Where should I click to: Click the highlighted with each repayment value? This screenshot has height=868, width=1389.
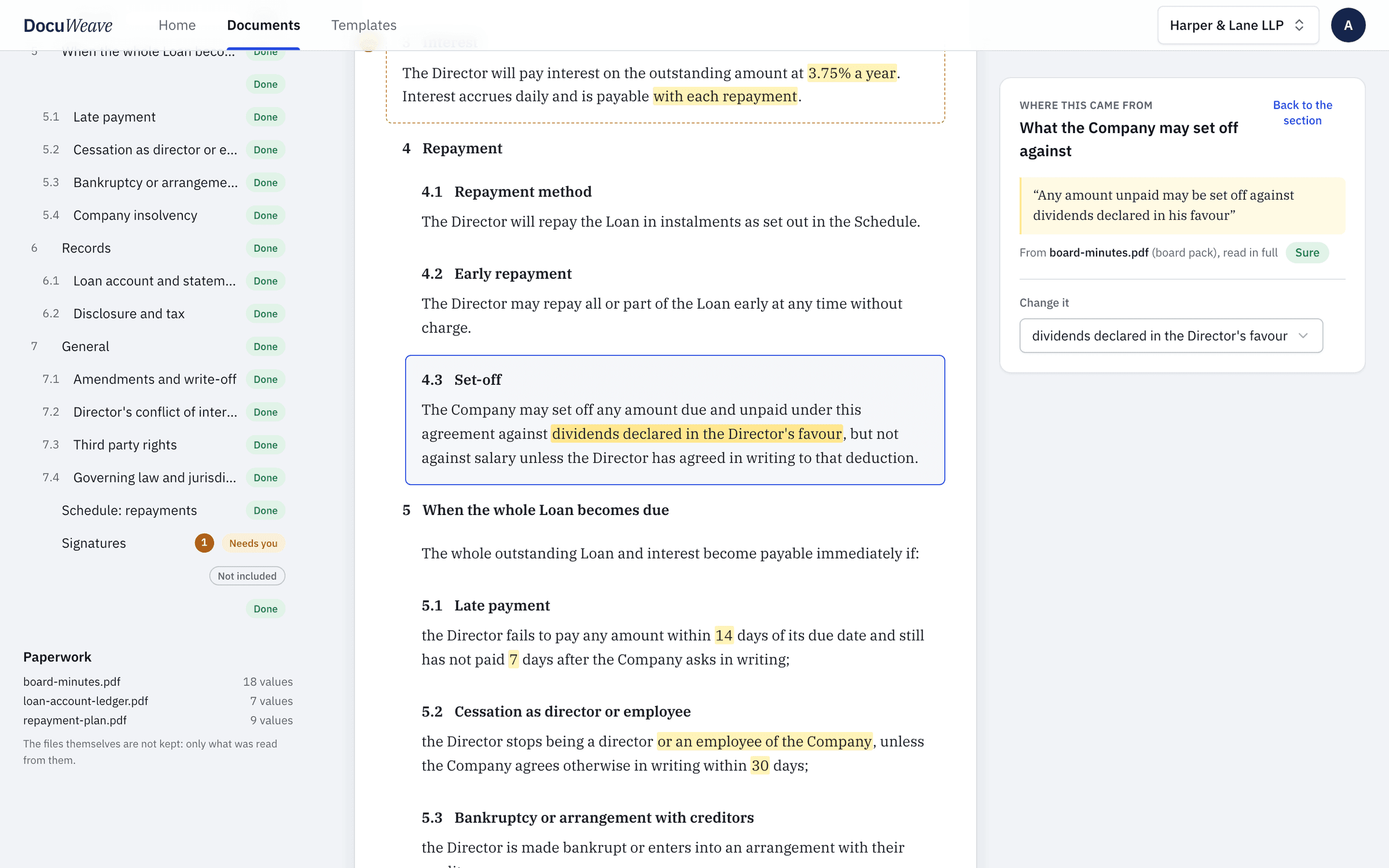(x=725, y=96)
